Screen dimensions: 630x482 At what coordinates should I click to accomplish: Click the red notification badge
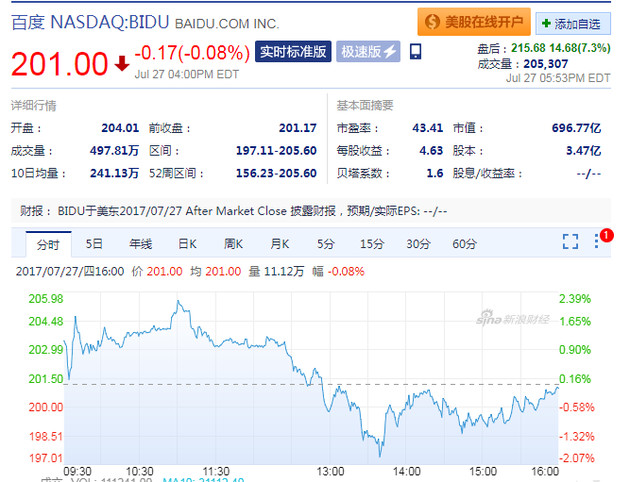pos(606,235)
